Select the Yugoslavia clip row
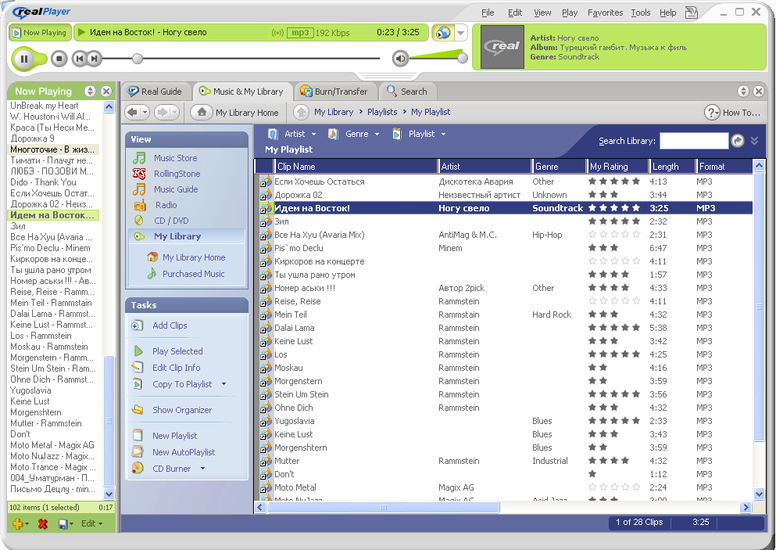 tap(504, 421)
